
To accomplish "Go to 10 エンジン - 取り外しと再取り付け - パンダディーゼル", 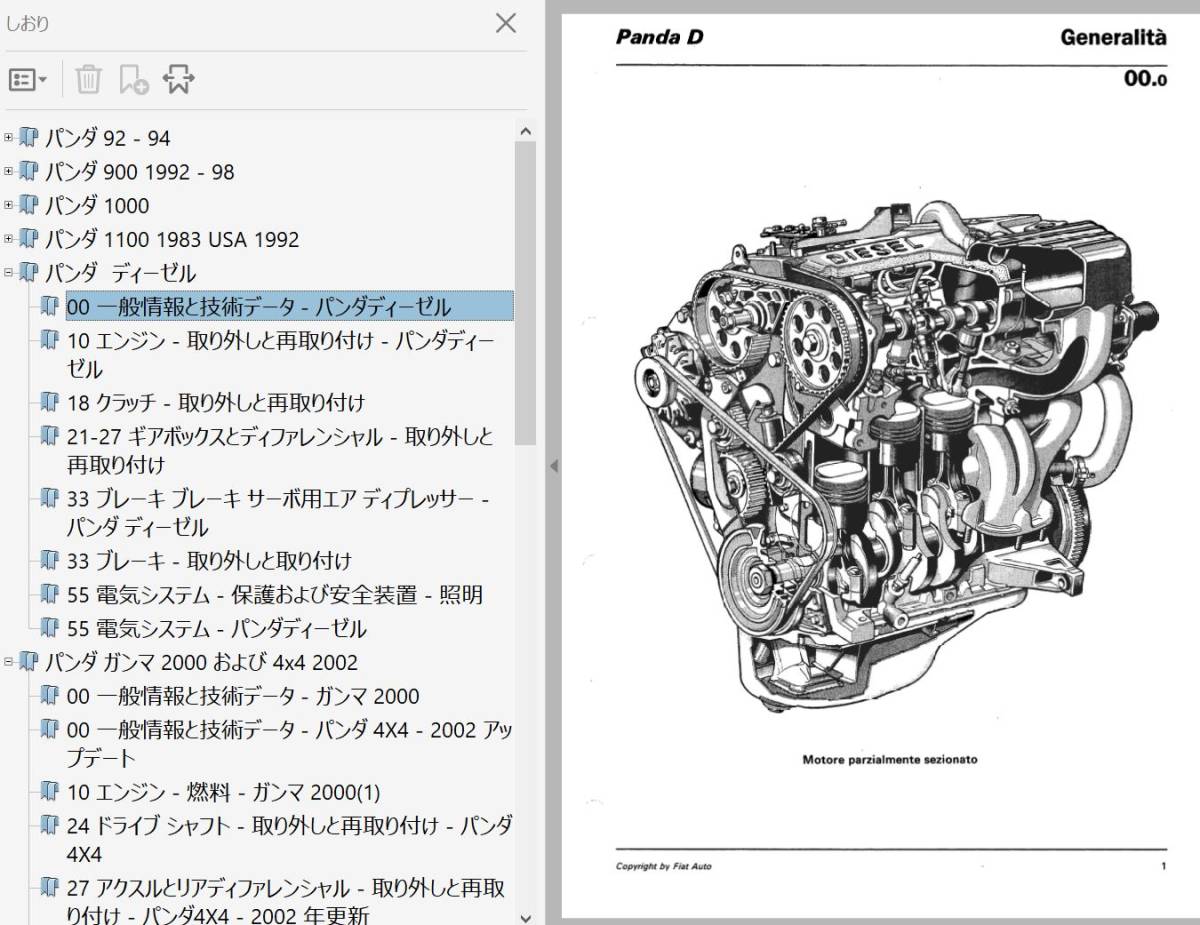I will coord(281,355).
